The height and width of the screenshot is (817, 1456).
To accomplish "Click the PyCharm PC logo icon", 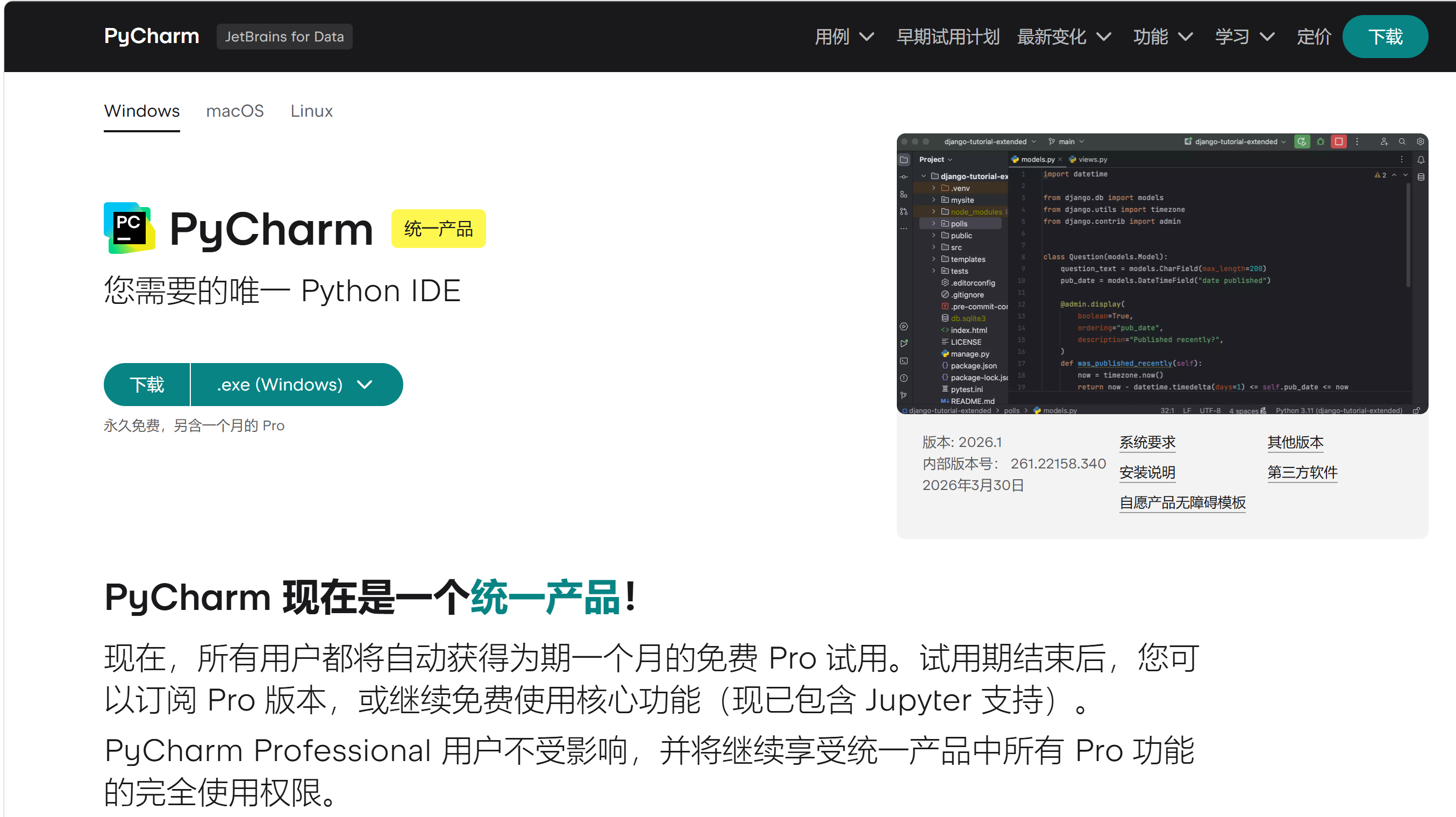I will coord(130,228).
